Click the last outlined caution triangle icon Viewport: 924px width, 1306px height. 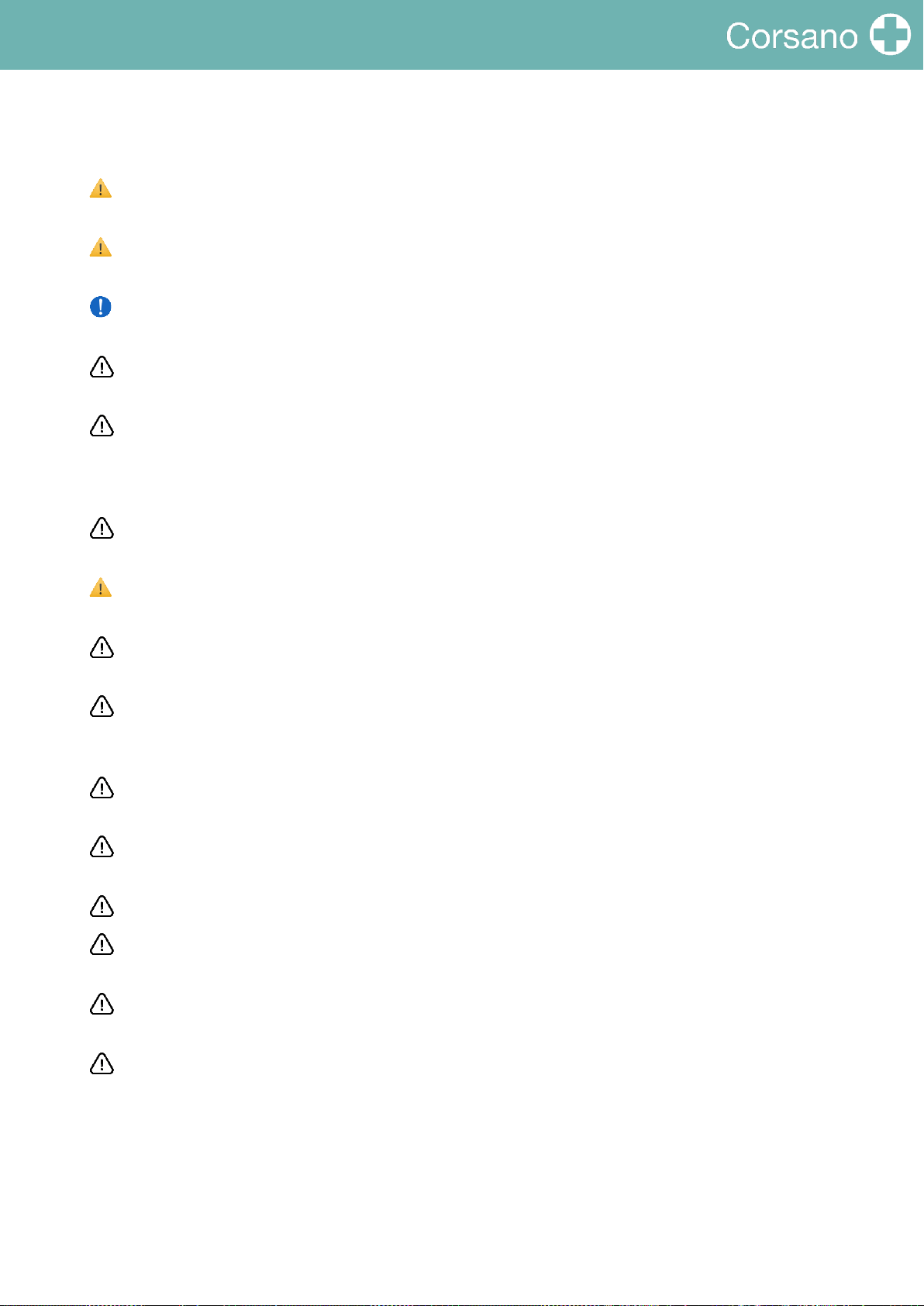102,1064
